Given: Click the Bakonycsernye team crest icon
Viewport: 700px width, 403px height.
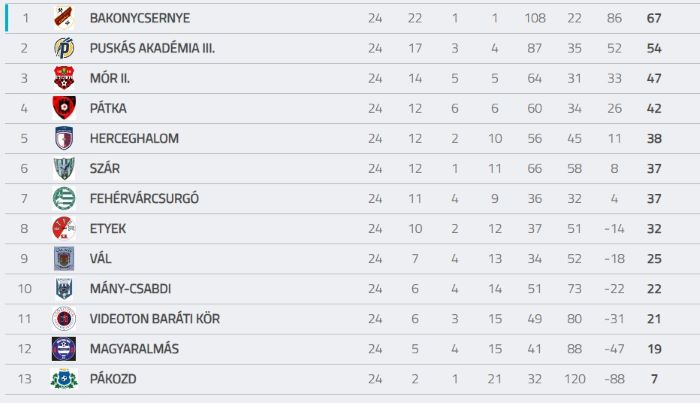Looking at the screenshot, I should (x=64, y=18).
